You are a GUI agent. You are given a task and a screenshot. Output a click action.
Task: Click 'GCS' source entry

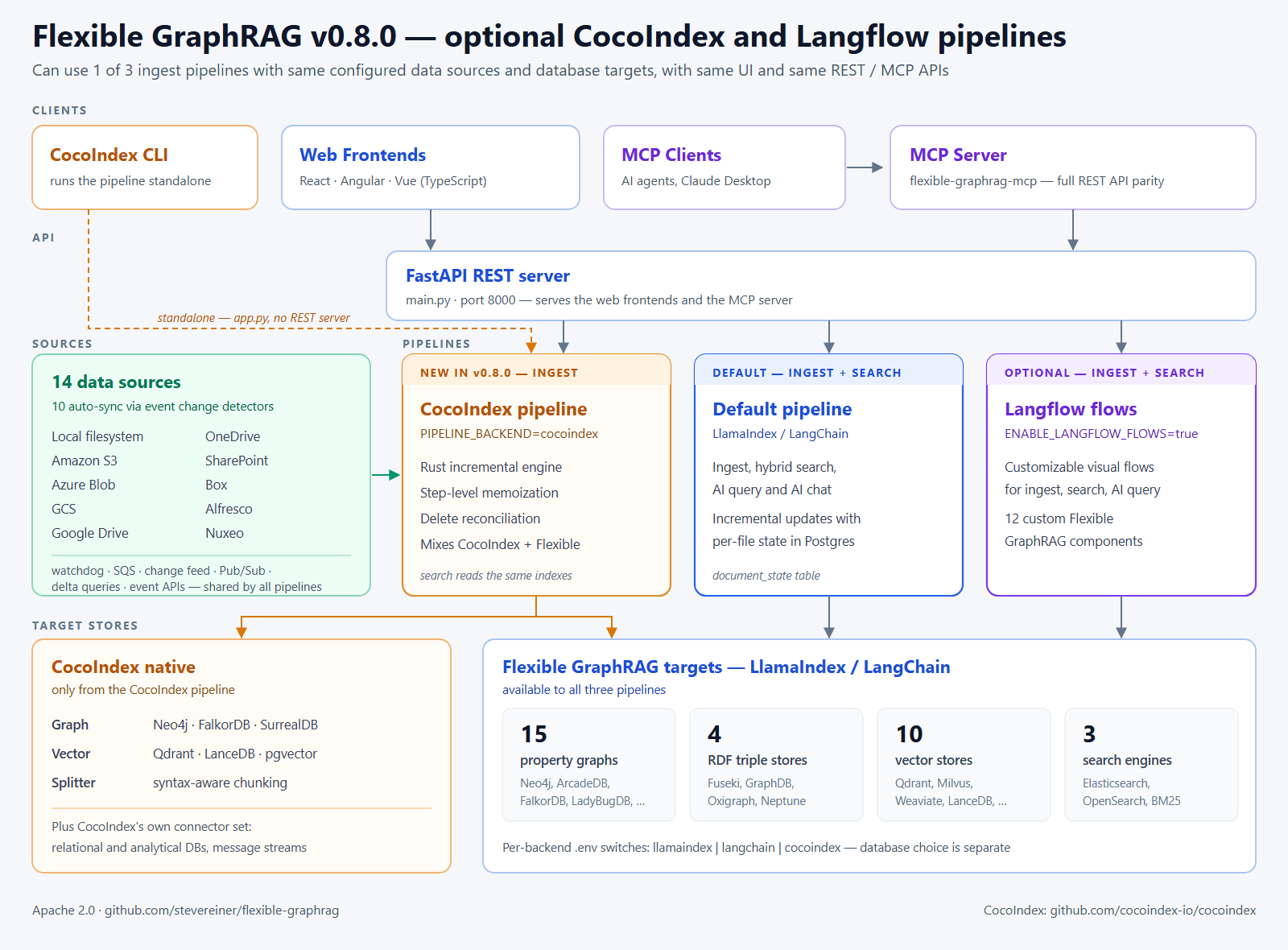point(64,509)
